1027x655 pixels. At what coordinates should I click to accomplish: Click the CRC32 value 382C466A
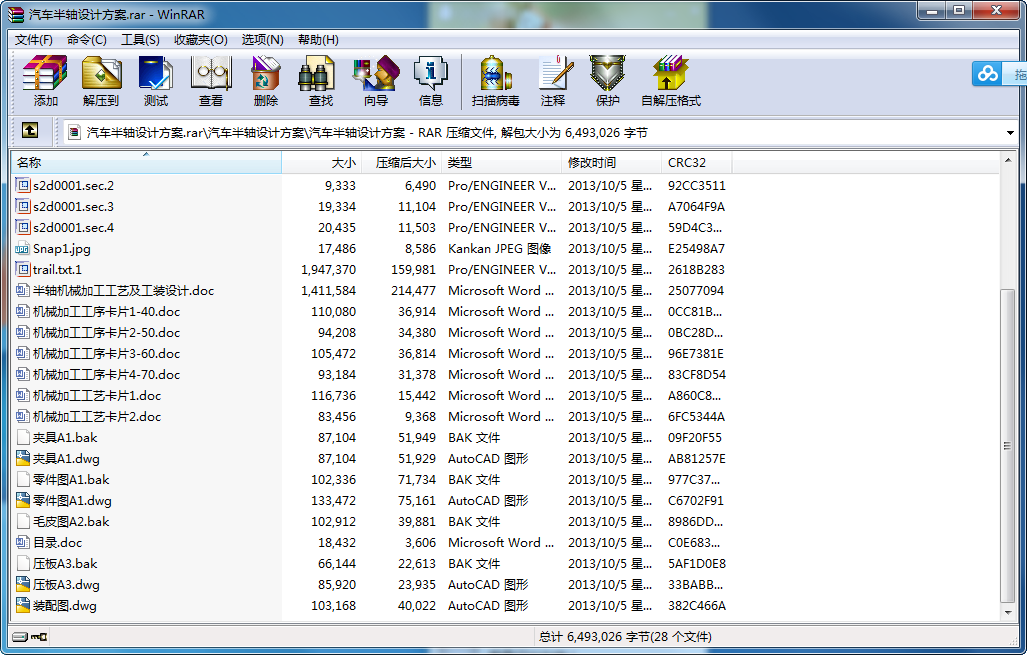coord(696,605)
